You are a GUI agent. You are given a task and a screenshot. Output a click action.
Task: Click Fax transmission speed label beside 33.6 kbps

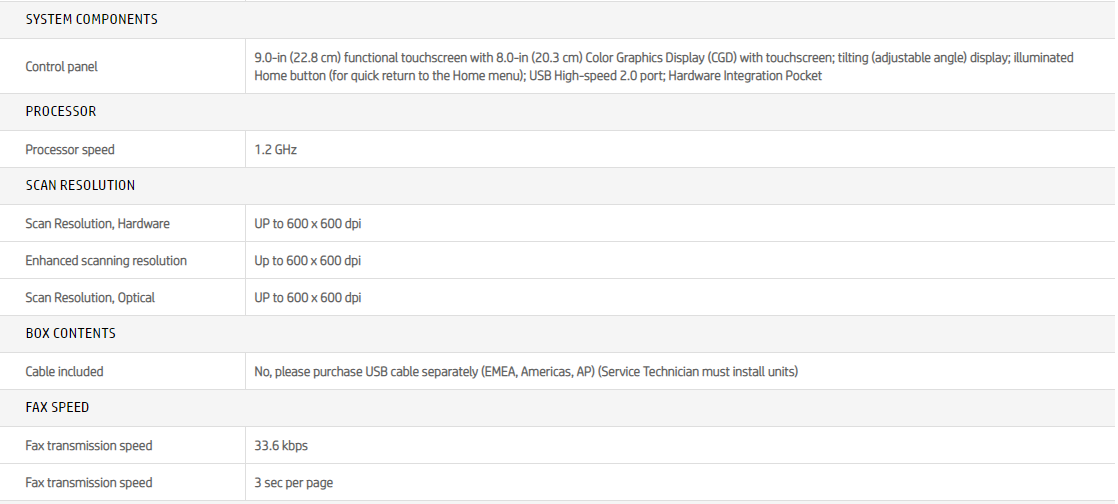pos(89,445)
